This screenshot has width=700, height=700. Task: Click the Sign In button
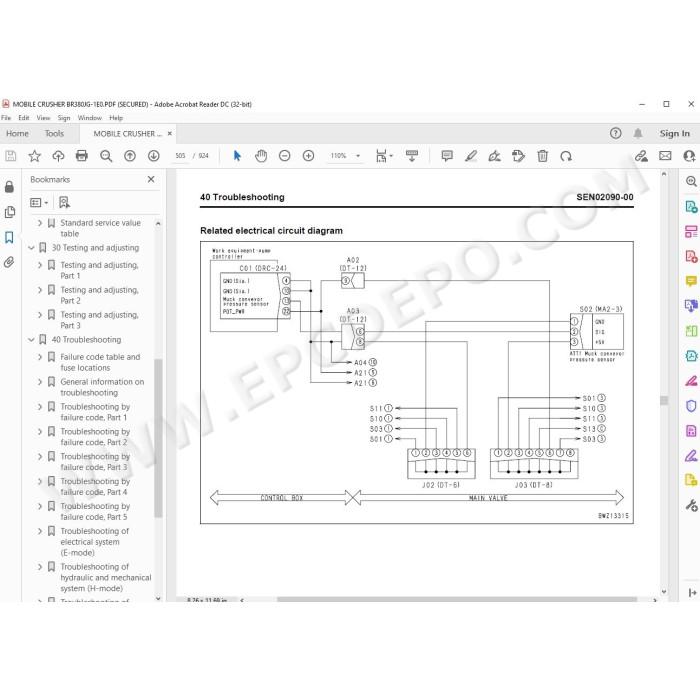click(x=675, y=133)
